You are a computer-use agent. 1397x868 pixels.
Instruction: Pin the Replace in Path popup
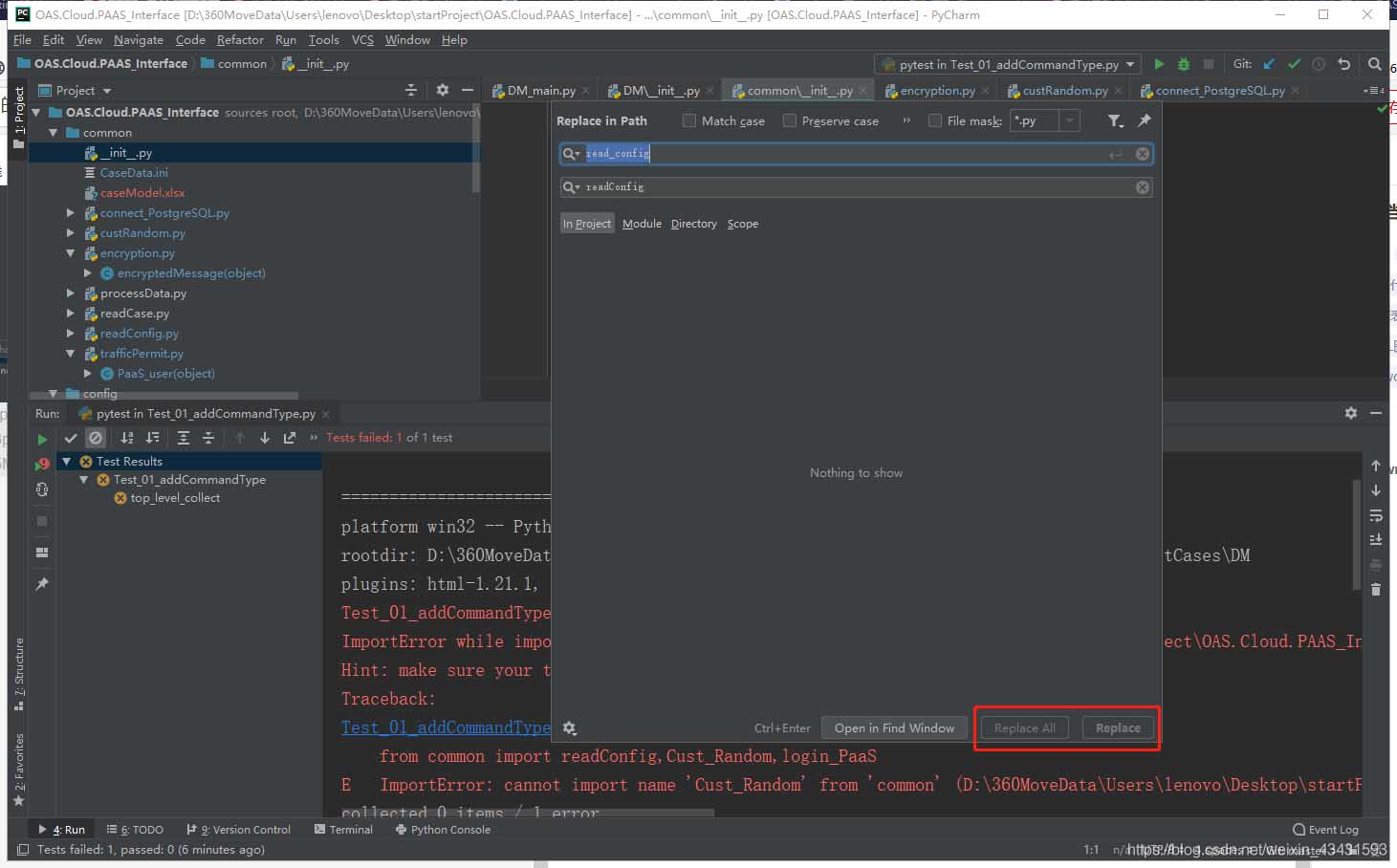tap(1144, 120)
